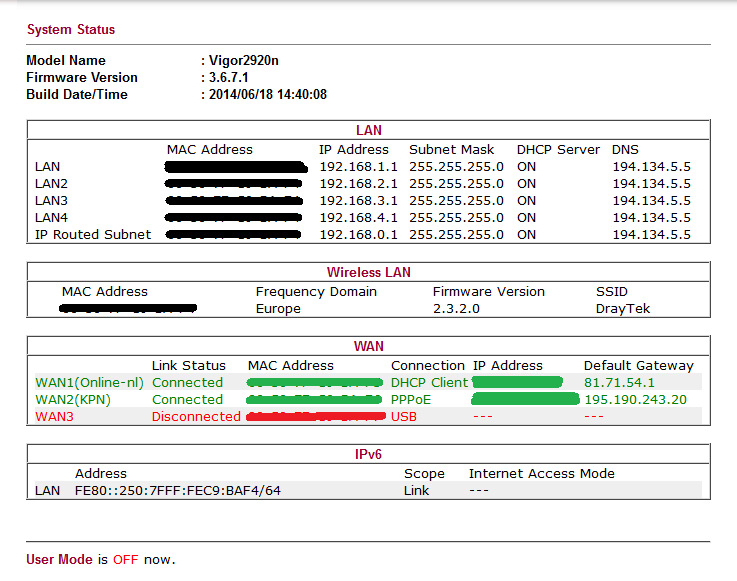Select the Vigor2920n model name value
Screen dimensions: 737x581
pos(243,61)
